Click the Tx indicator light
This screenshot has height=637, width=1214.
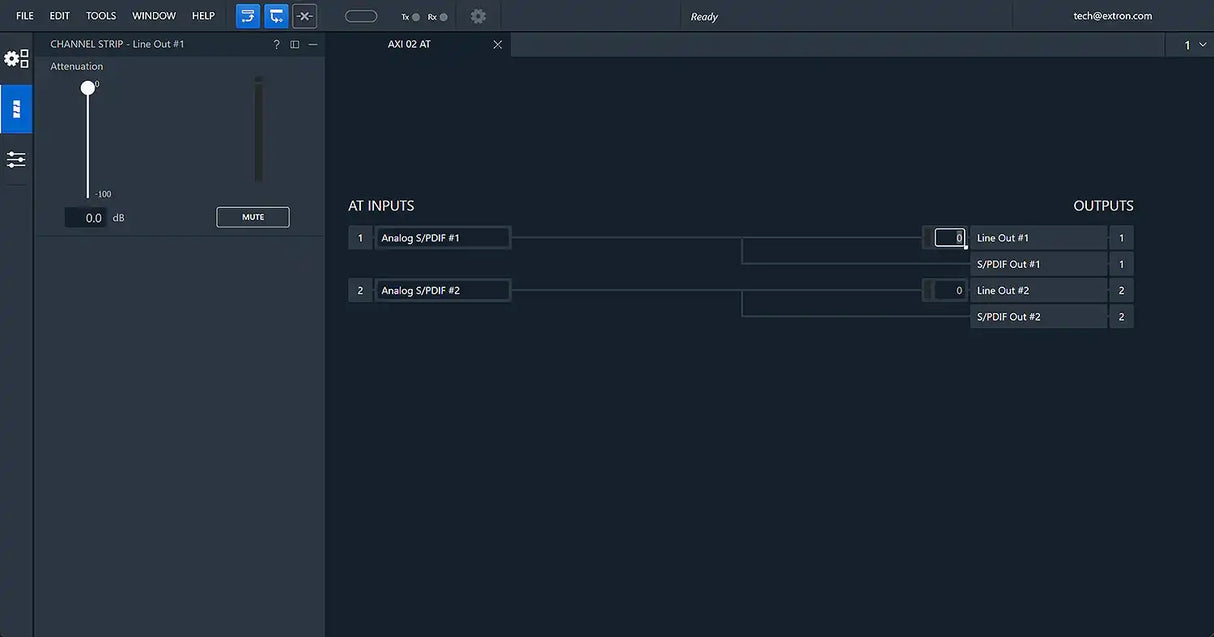(416, 17)
